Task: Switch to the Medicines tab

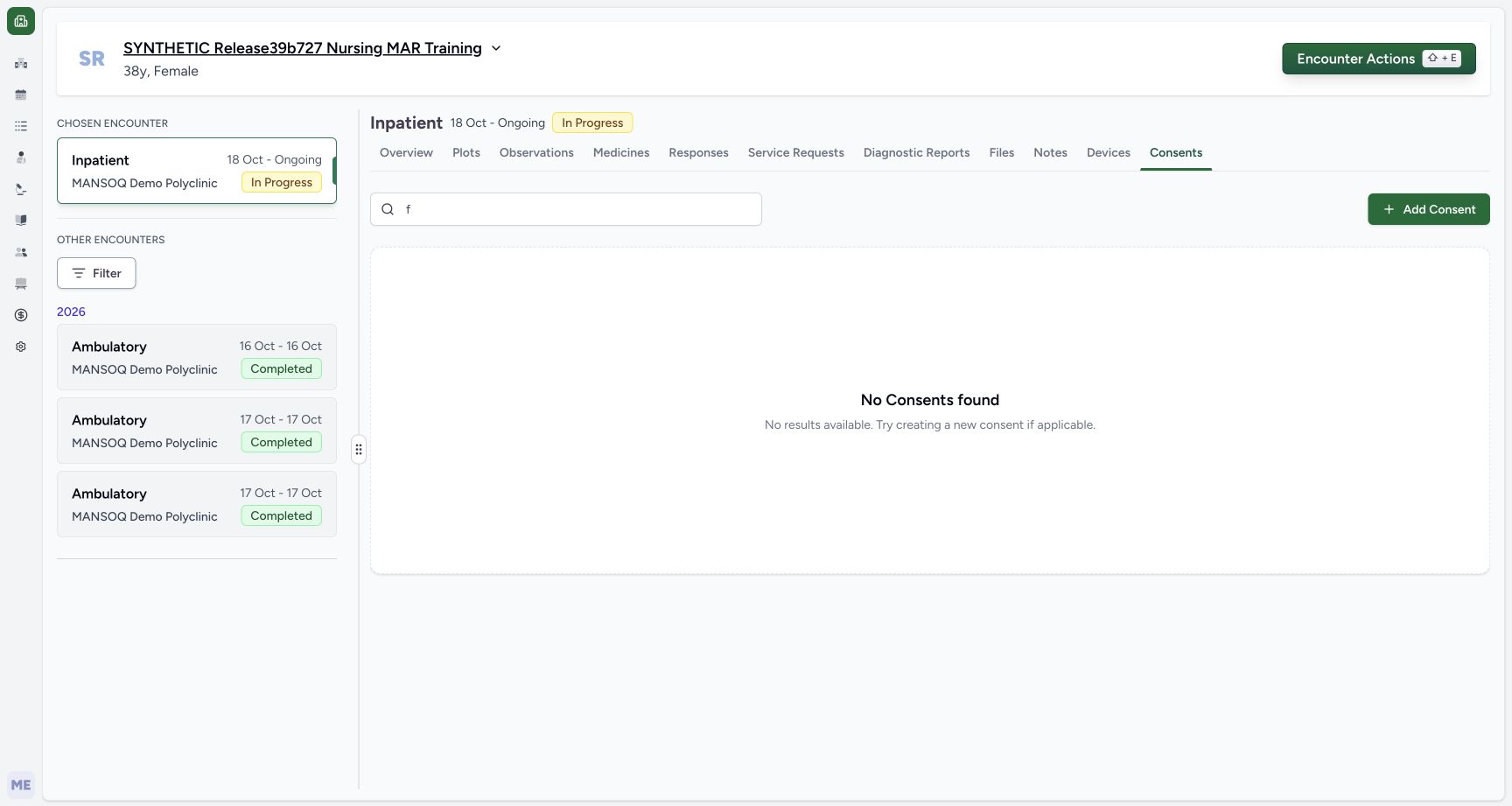Action: click(x=621, y=152)
